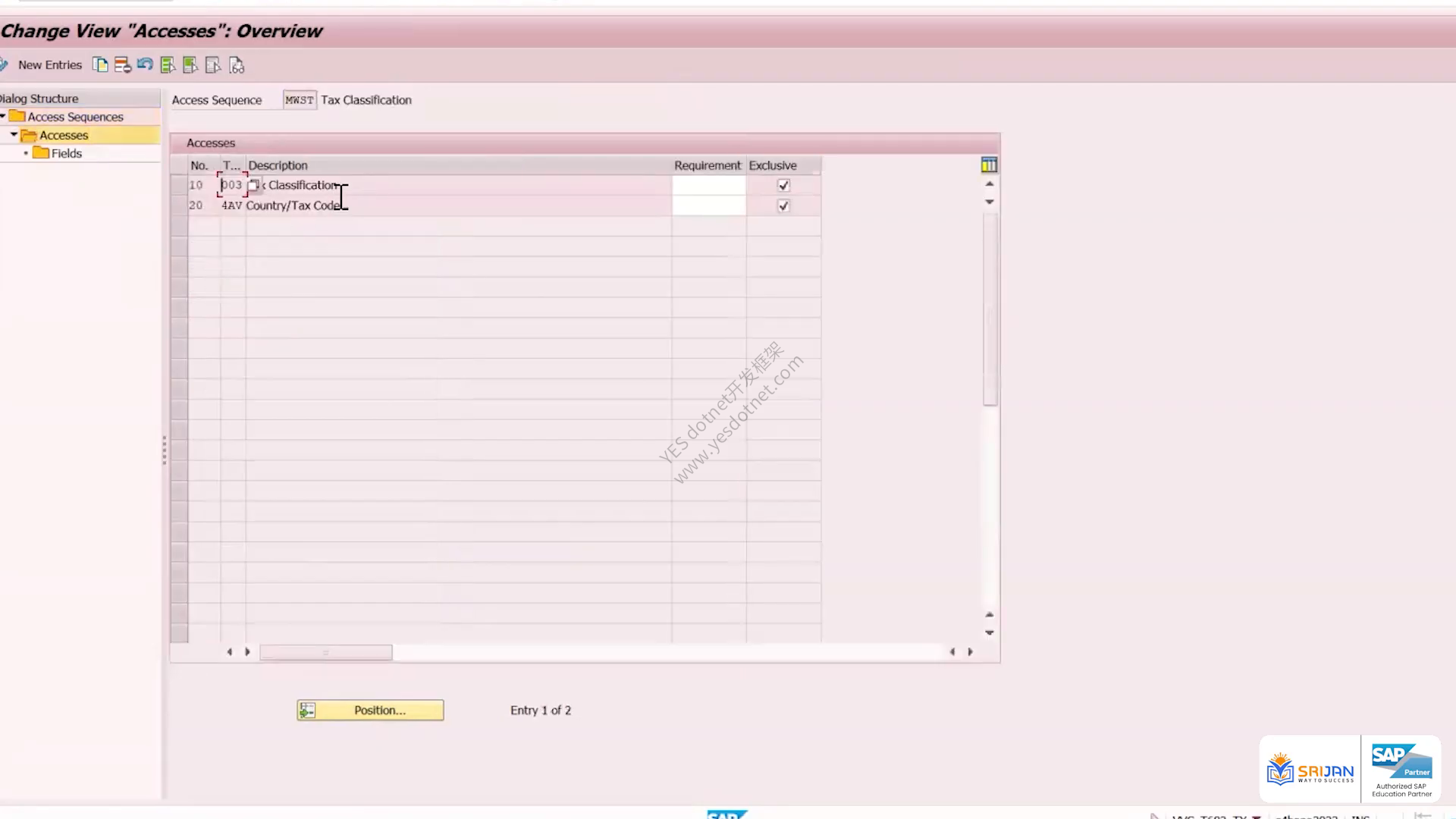Screen dimensions: 1456x819
Task: Click scroll left arrow at table bottom right
Action: (952, 652)
